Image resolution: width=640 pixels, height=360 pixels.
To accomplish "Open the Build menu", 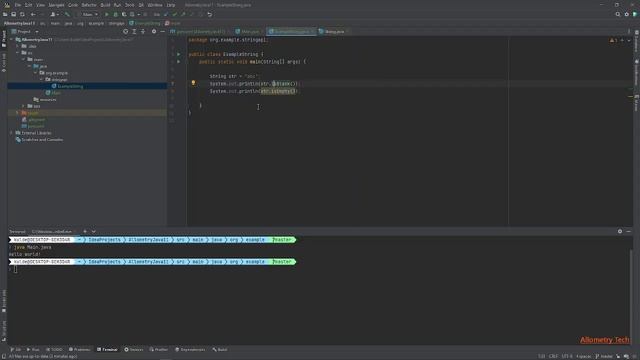I will click(105, 5).
